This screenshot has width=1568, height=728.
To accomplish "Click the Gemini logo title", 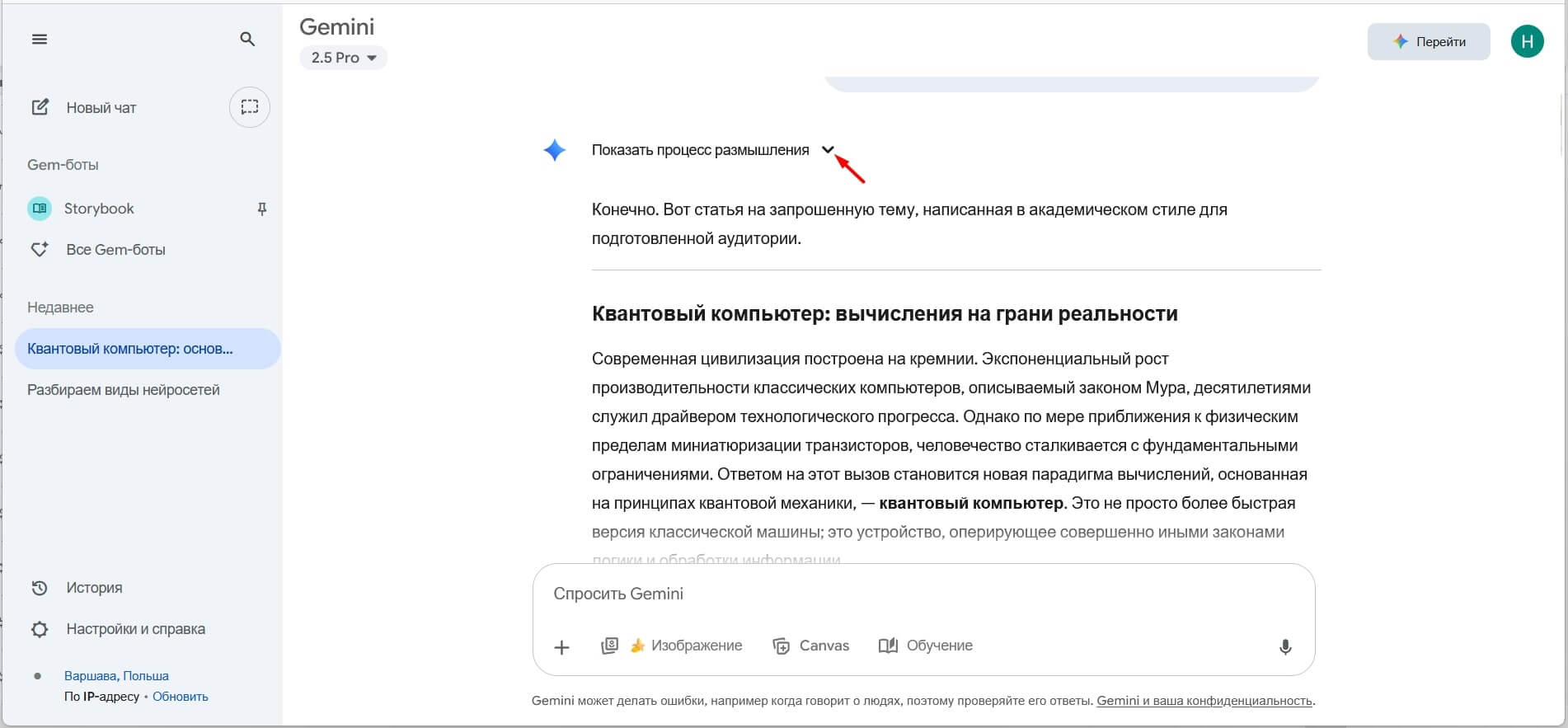I will 336,26.
